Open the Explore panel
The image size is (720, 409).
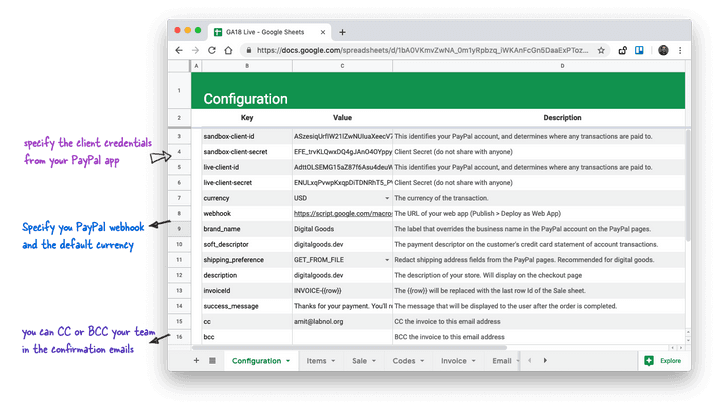tap(663, 361)
